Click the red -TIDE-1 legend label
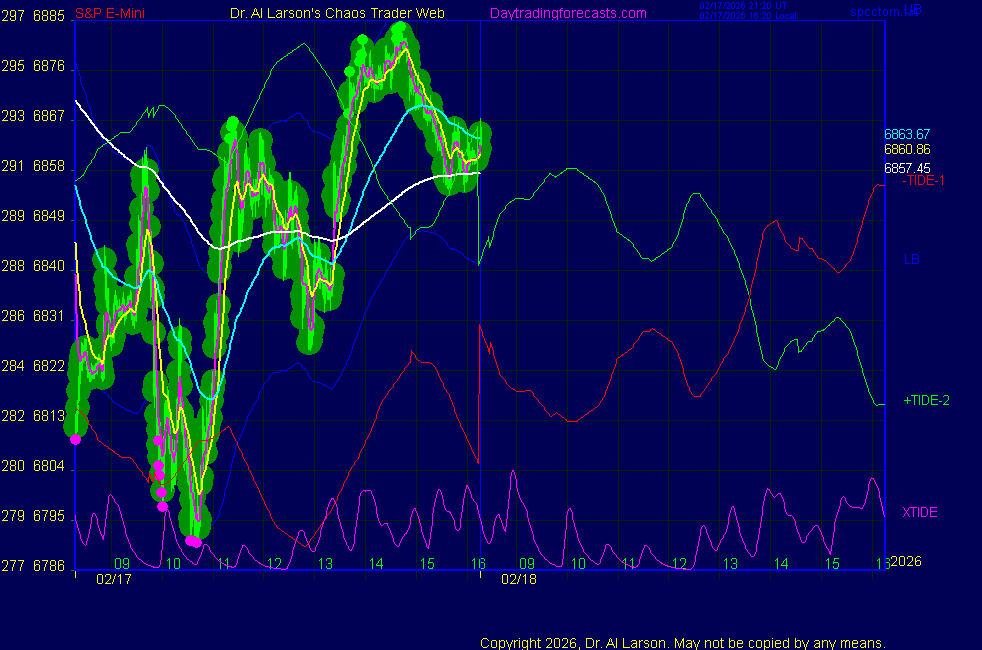The width and height of the screenshot is (982, 650). tap(924, 181)
